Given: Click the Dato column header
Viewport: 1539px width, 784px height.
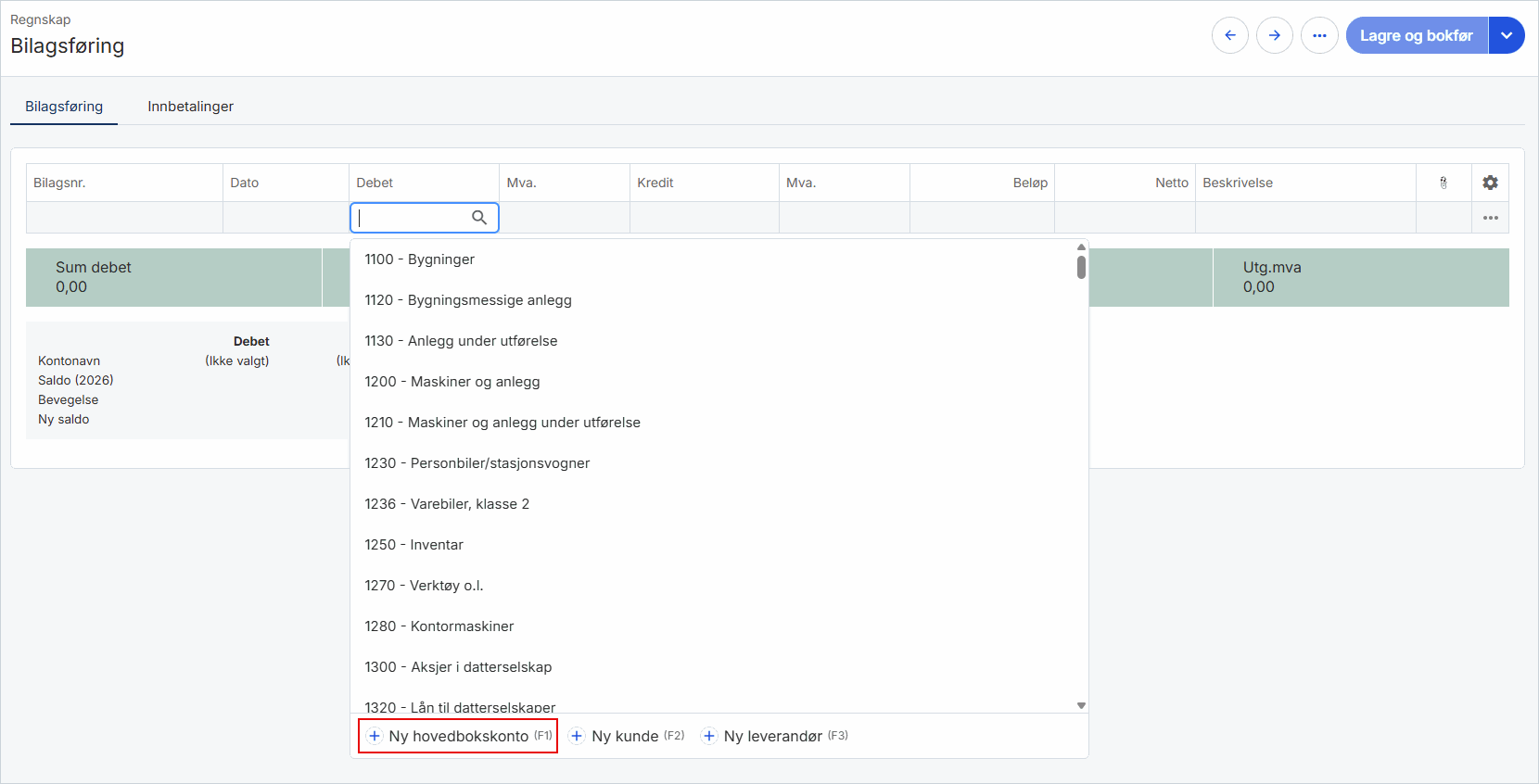Looking at the screenshot, I should (x=286, y=183).
